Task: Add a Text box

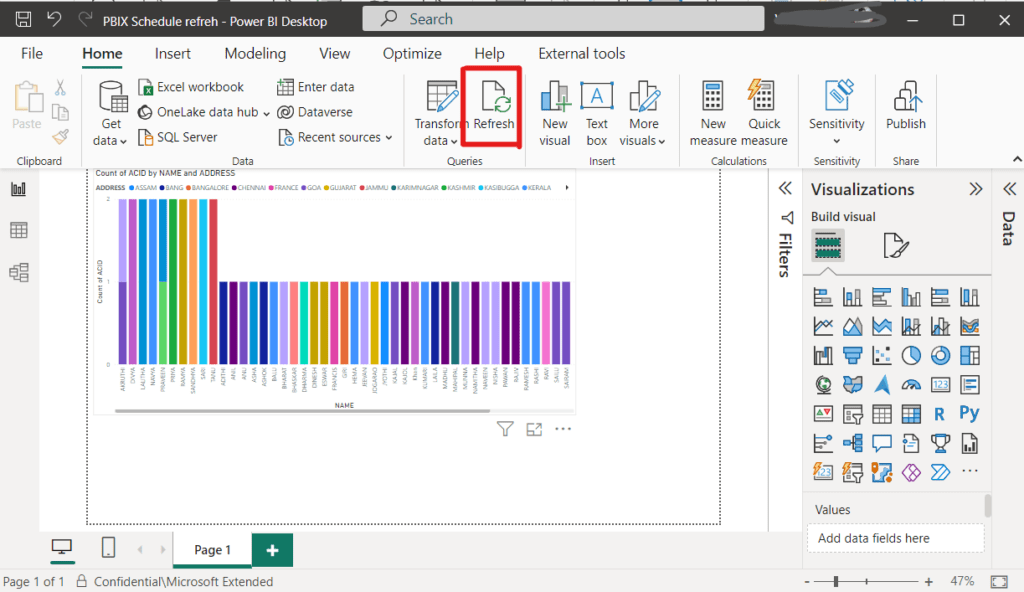Action: pos(596,114)
